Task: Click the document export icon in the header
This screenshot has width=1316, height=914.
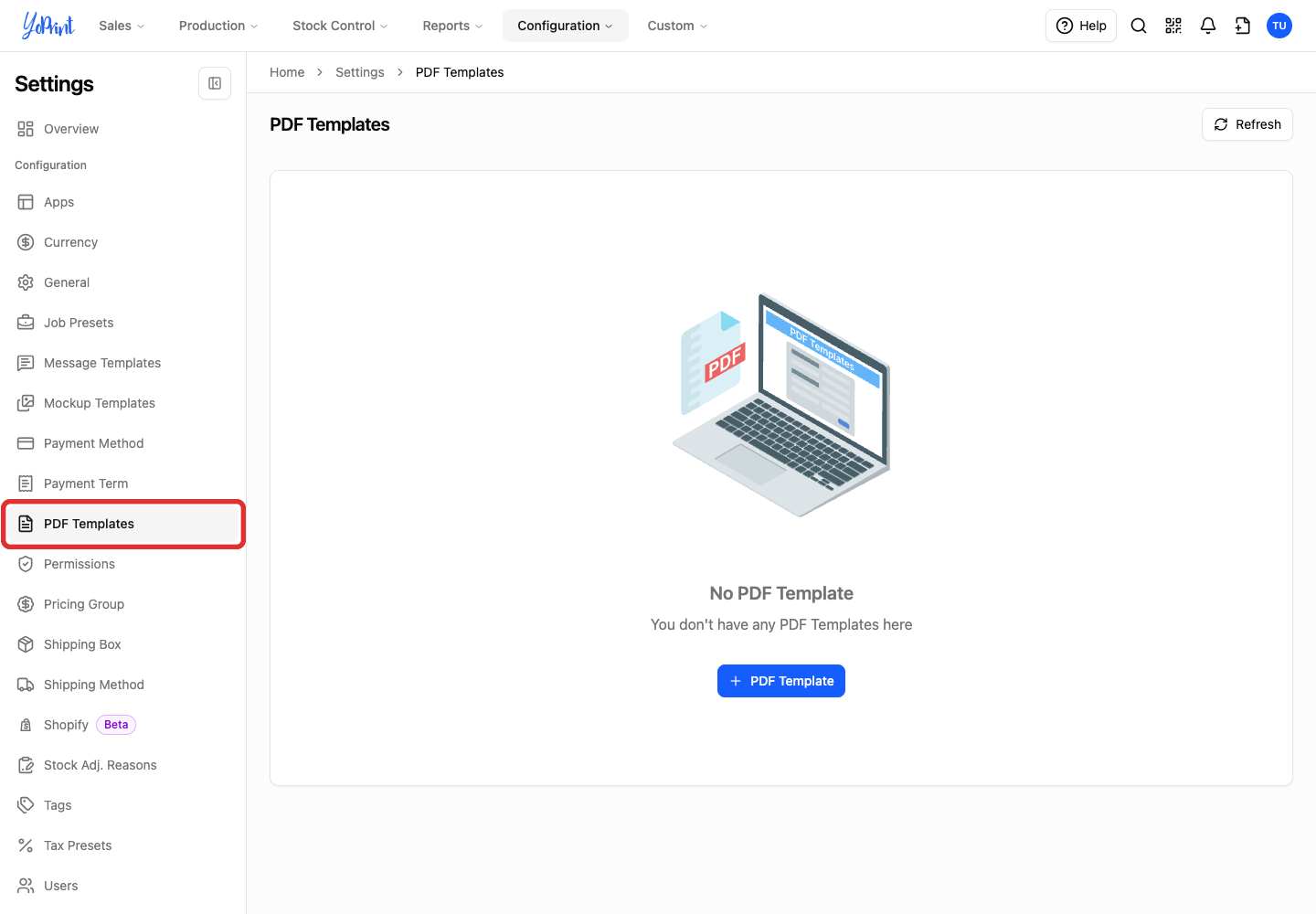Action: pos(1243,26)
